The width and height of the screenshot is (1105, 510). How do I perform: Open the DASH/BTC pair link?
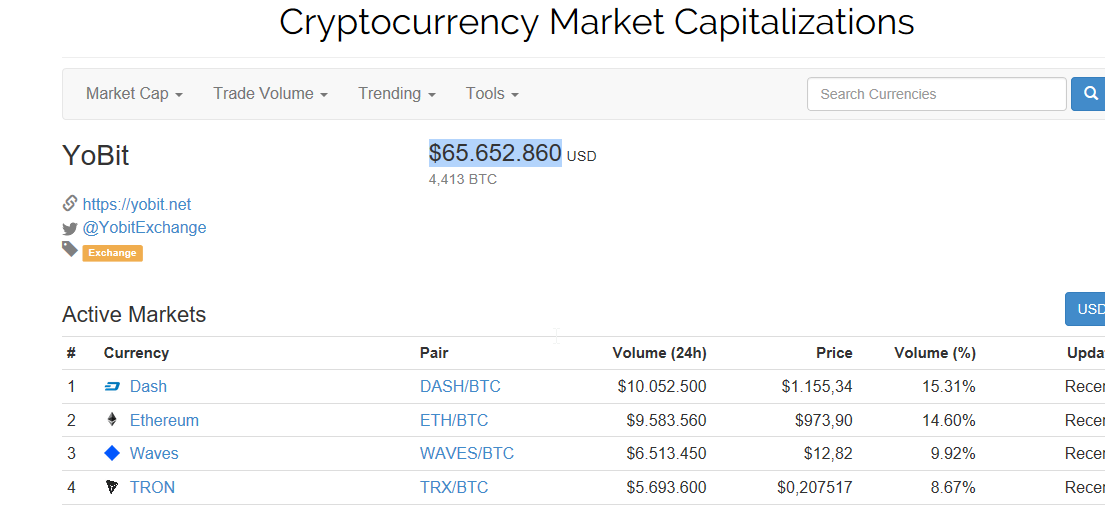click(460, 387)
